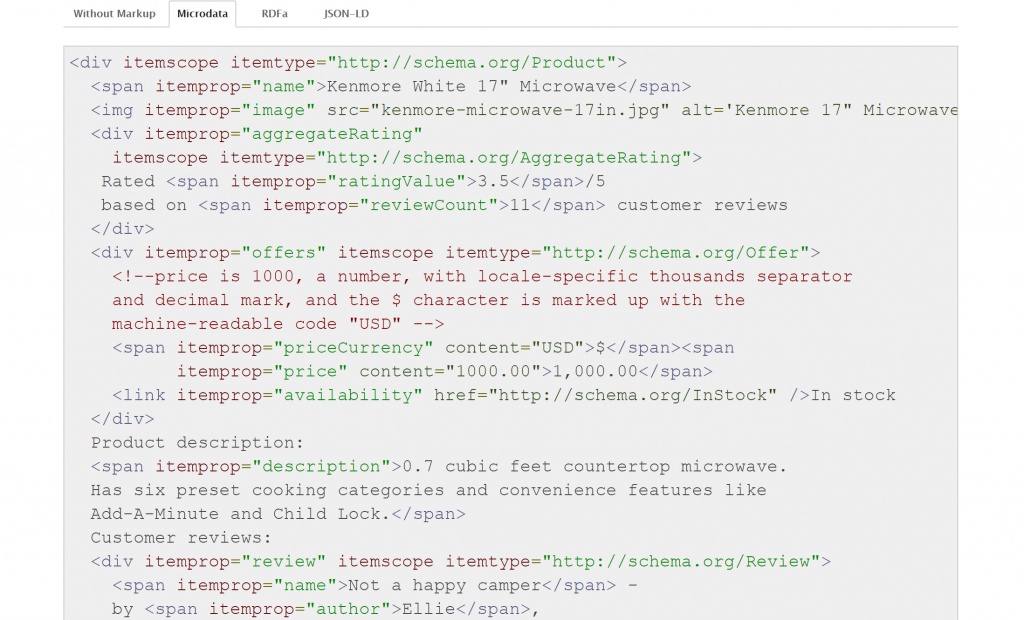
Task: Click the 3.5 ratingValue text
Action: pyautogui.click(x=488, y=182)
